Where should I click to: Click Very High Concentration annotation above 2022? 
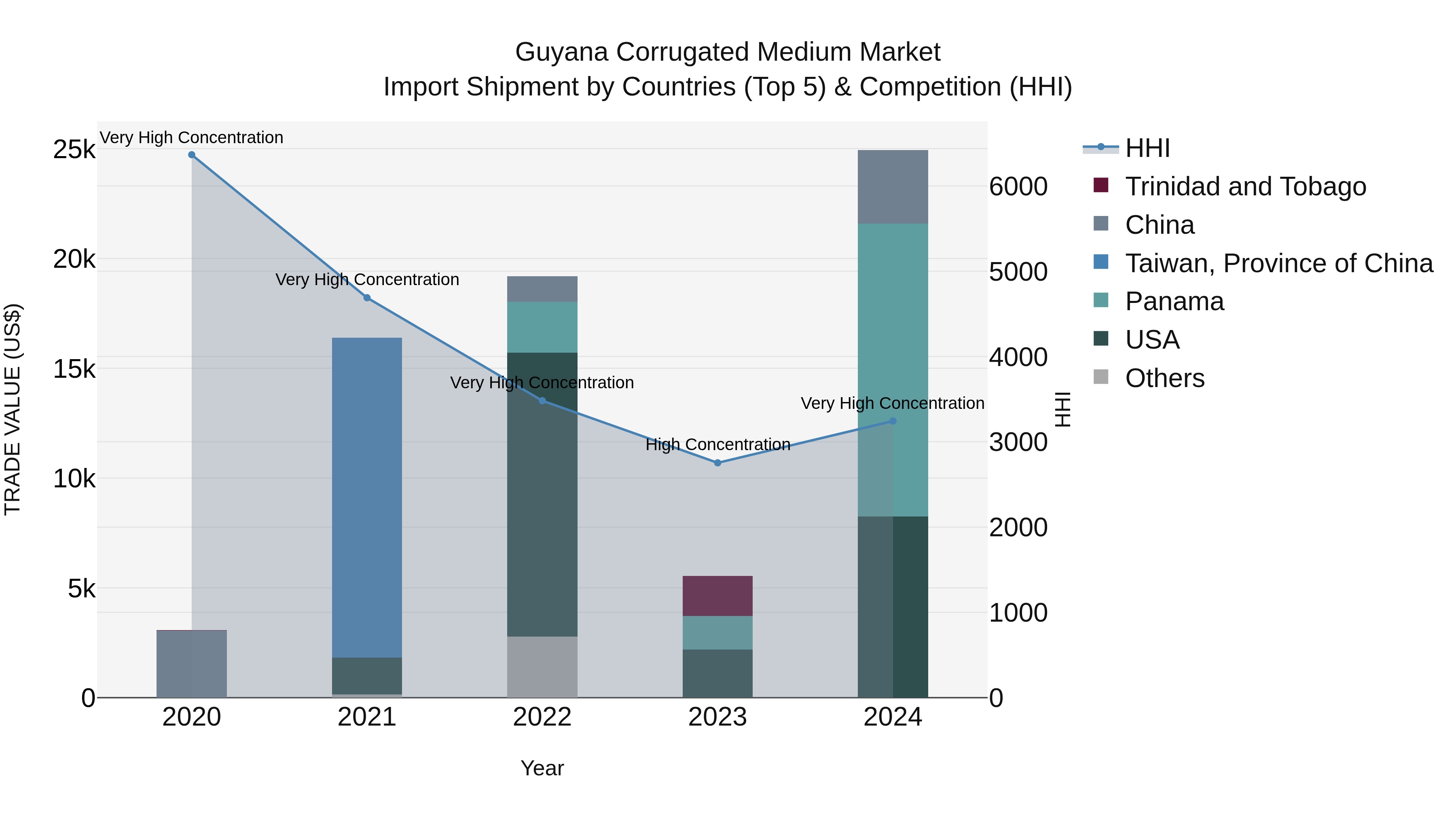(542, 383)
